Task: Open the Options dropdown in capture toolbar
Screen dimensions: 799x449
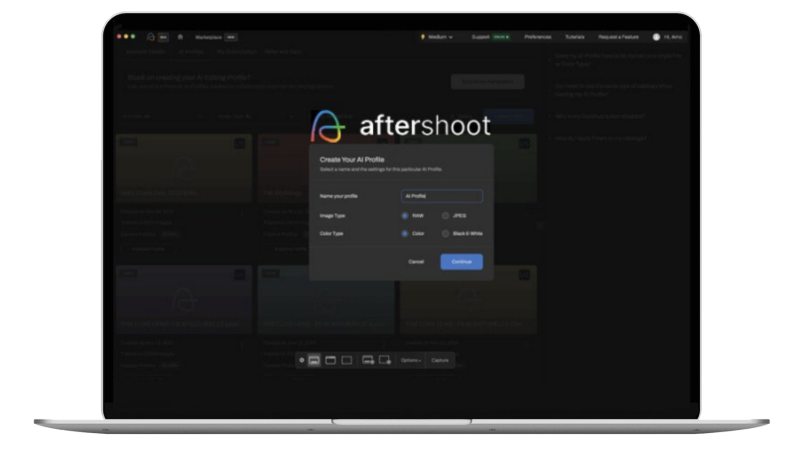Action: coord(411,360)
